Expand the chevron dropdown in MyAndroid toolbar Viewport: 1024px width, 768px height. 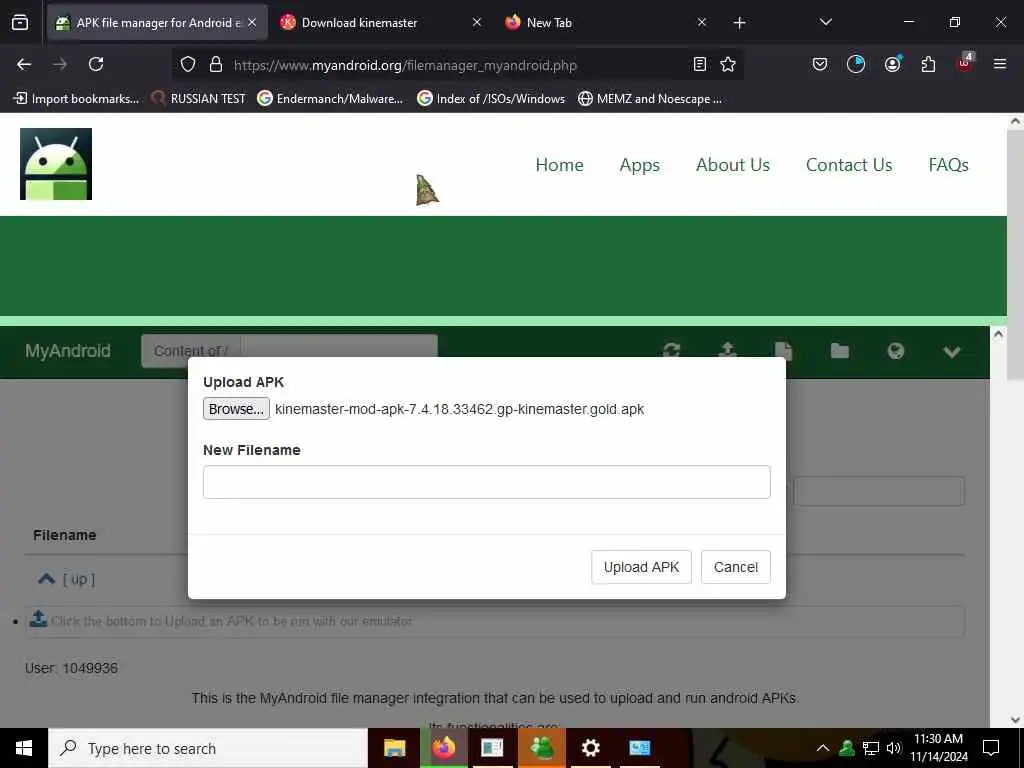point(952,352)
